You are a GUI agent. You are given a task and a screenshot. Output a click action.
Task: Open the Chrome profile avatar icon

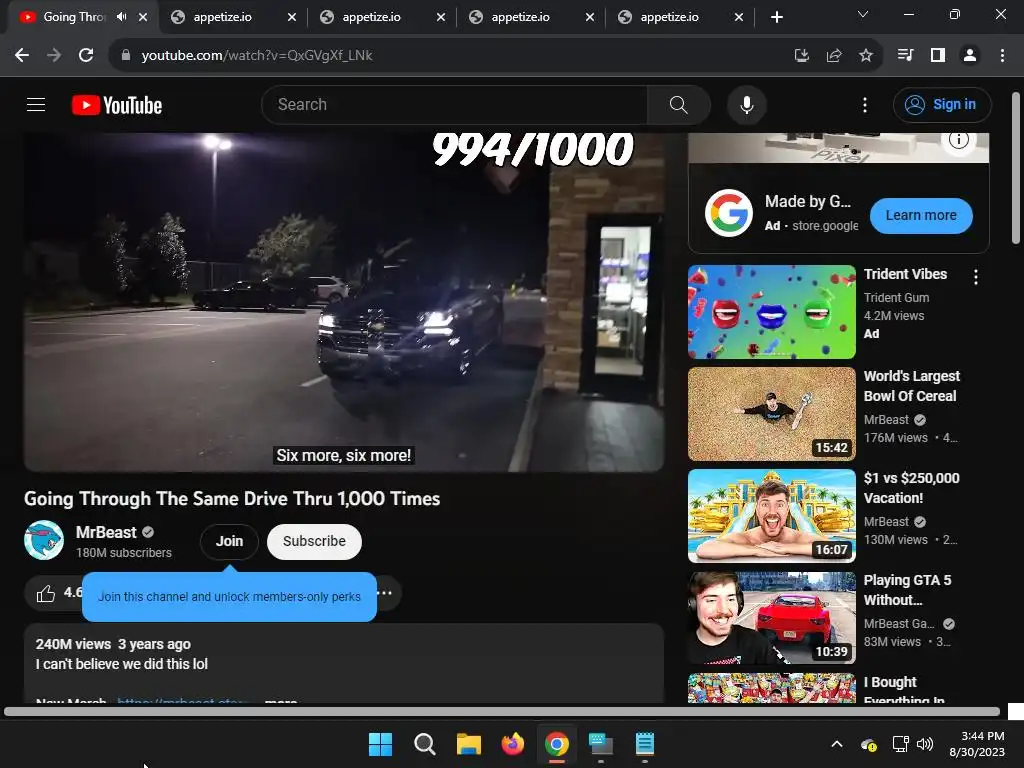point(970,56)
